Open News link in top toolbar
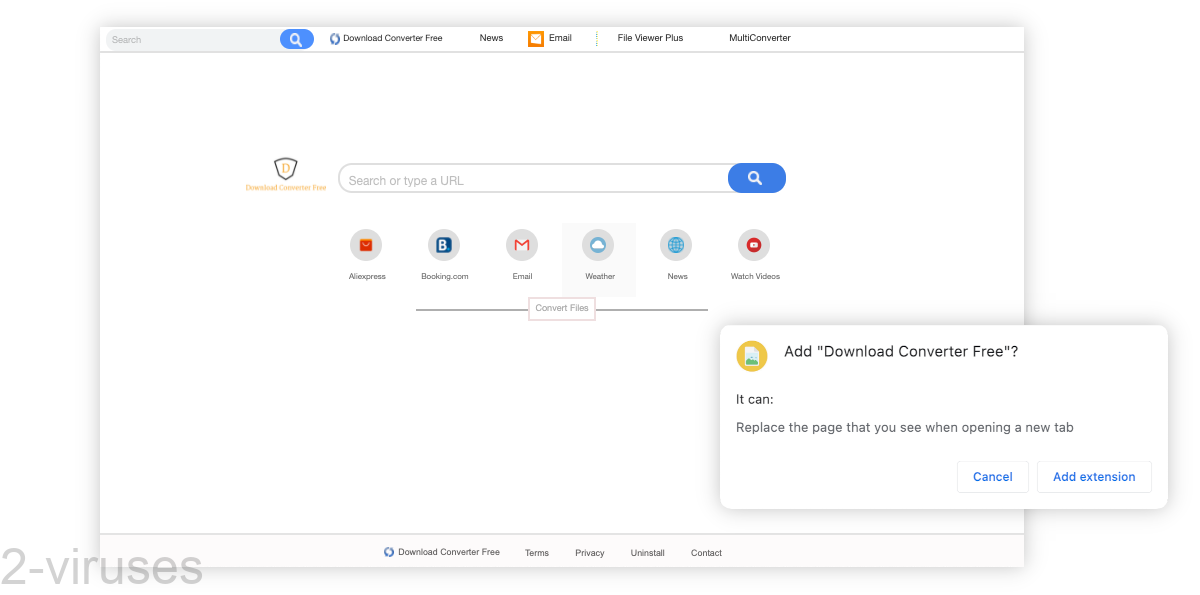 tap(491, 38)
